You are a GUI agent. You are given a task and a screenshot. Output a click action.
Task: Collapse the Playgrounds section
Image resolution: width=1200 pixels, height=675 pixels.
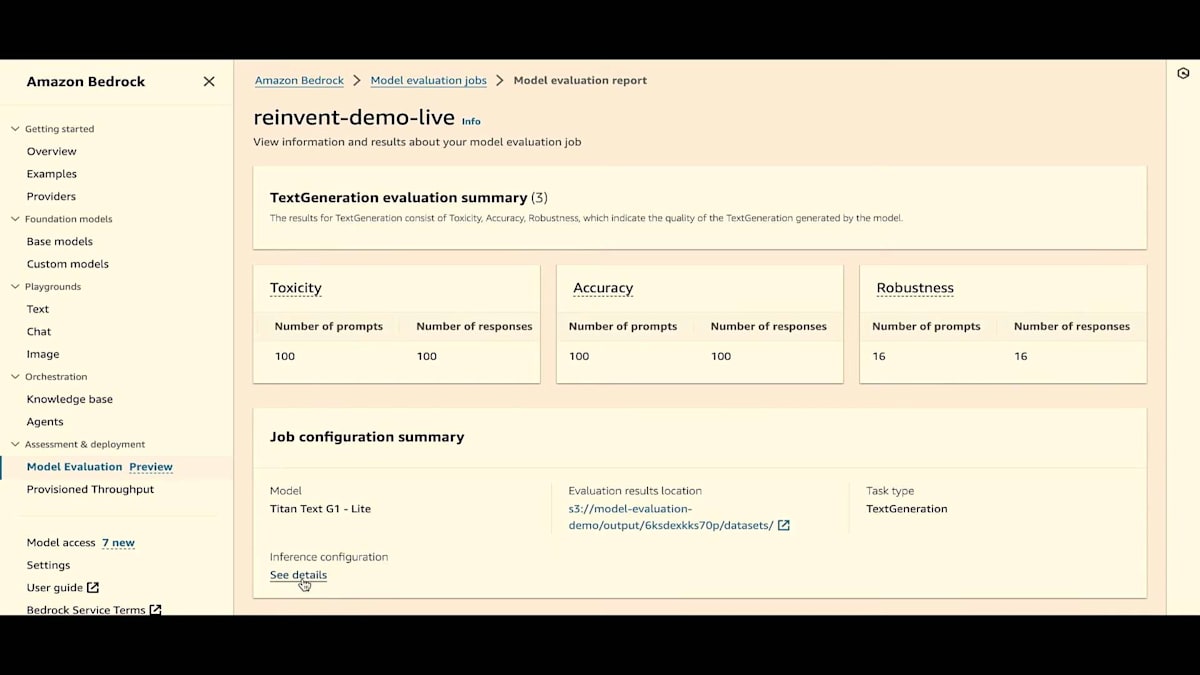pos(15,287)
